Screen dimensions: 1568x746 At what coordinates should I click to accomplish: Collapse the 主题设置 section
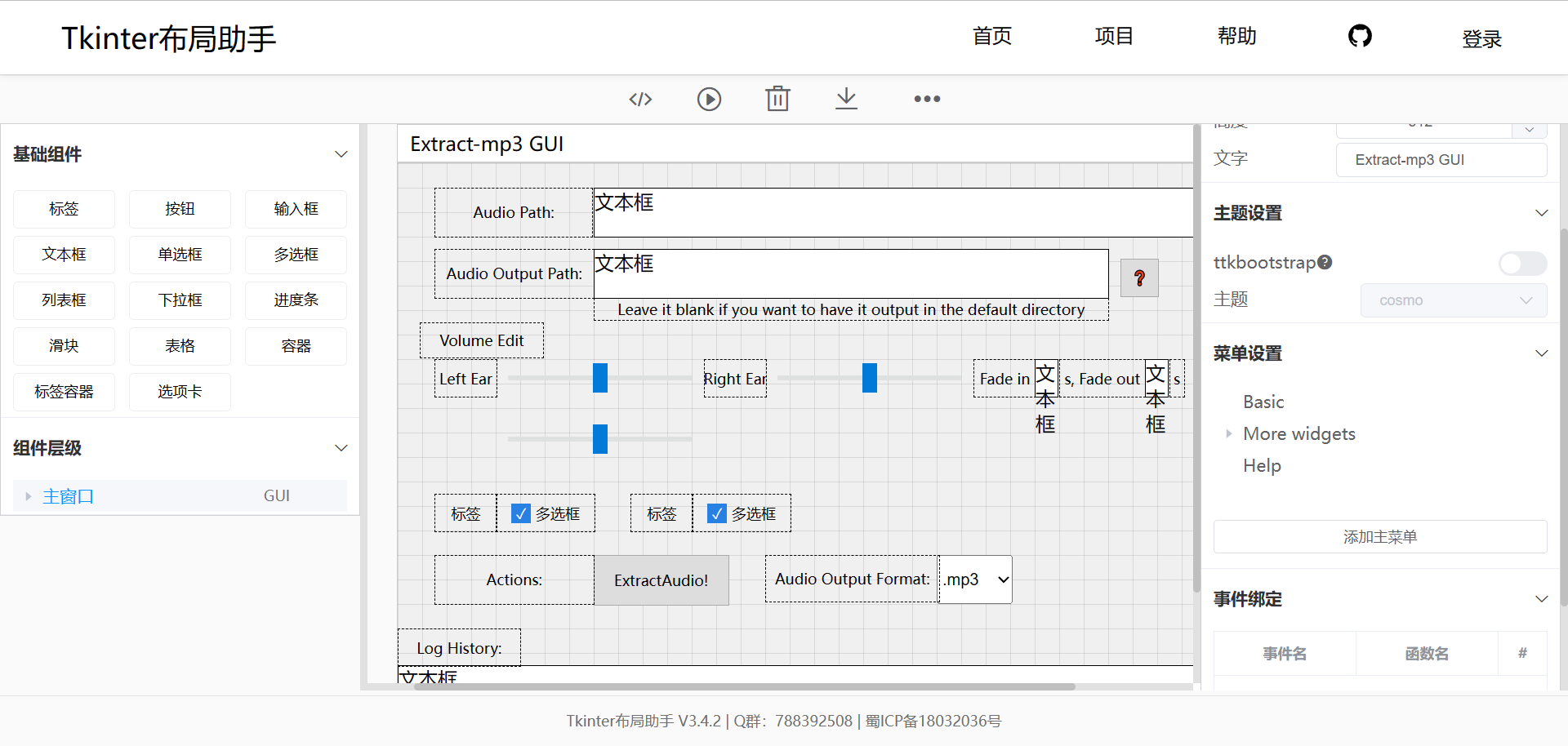click(1542, 213)
